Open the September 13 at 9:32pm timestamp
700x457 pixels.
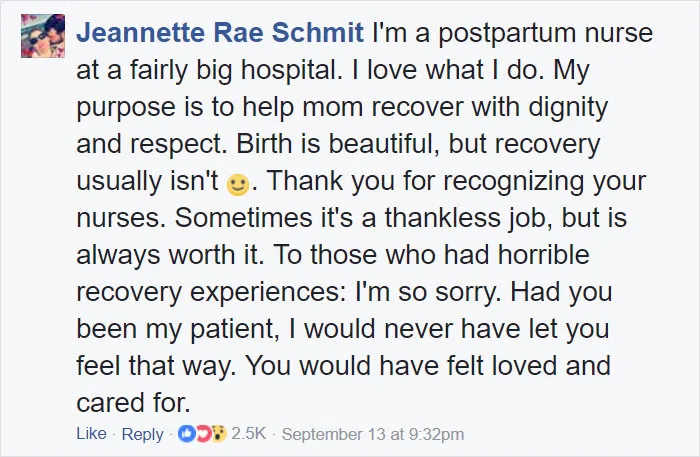tap(373, 434)
